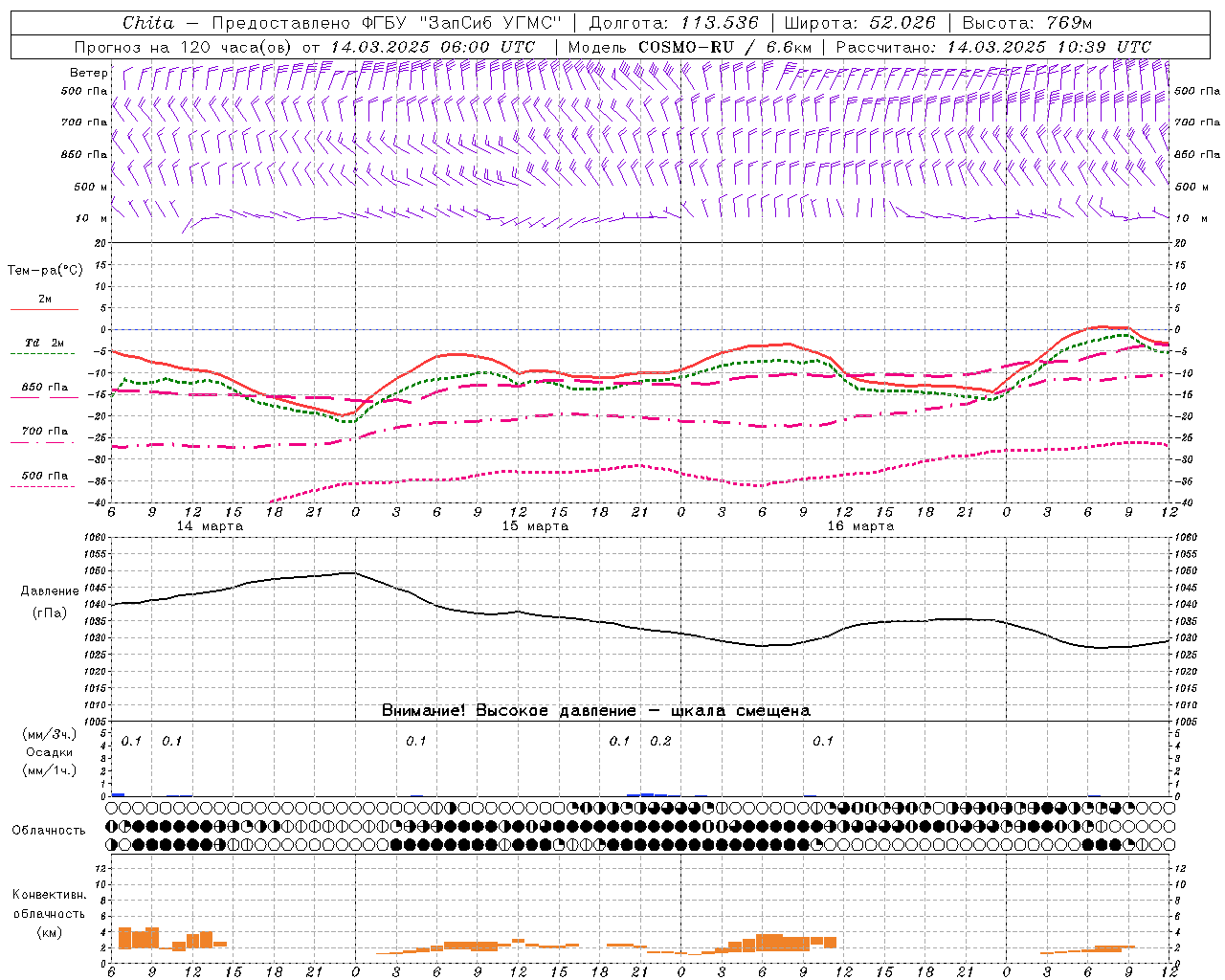Select the provider text ФГБУ "ЗапСиб УГМС"
The image size is (1225, 980).
(x=459, y=23)
